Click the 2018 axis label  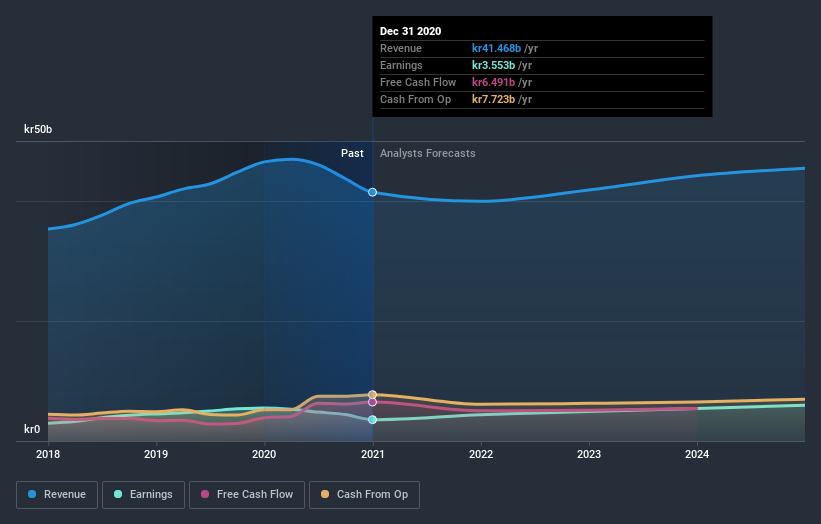point(48,454)
